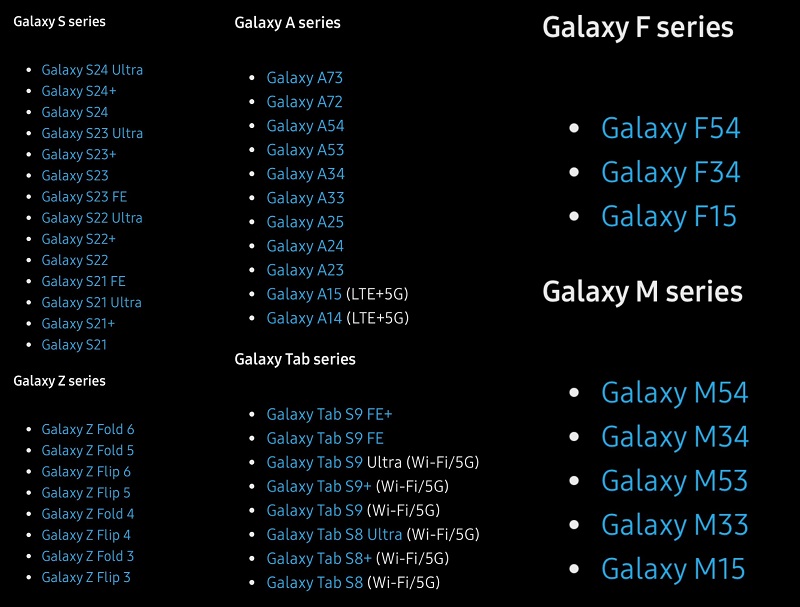Select the Galaxy Tab S9 FE+ link
This screenshot has height=607, width=800.
point(330,414)
